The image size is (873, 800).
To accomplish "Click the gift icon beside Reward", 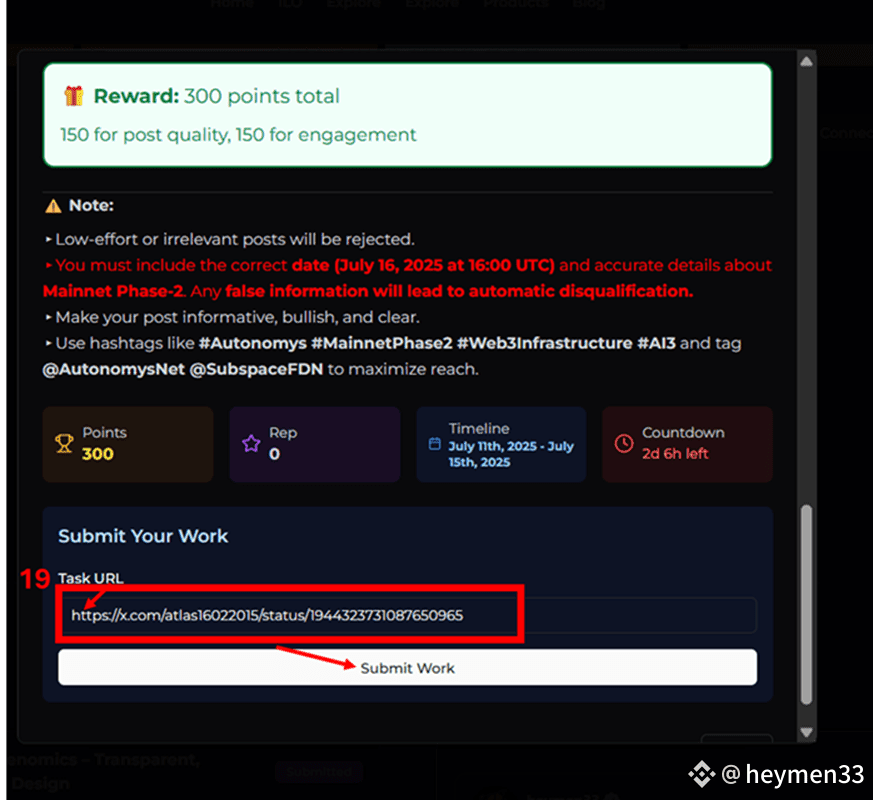I will pyautogui.click(x=73, y=96).
